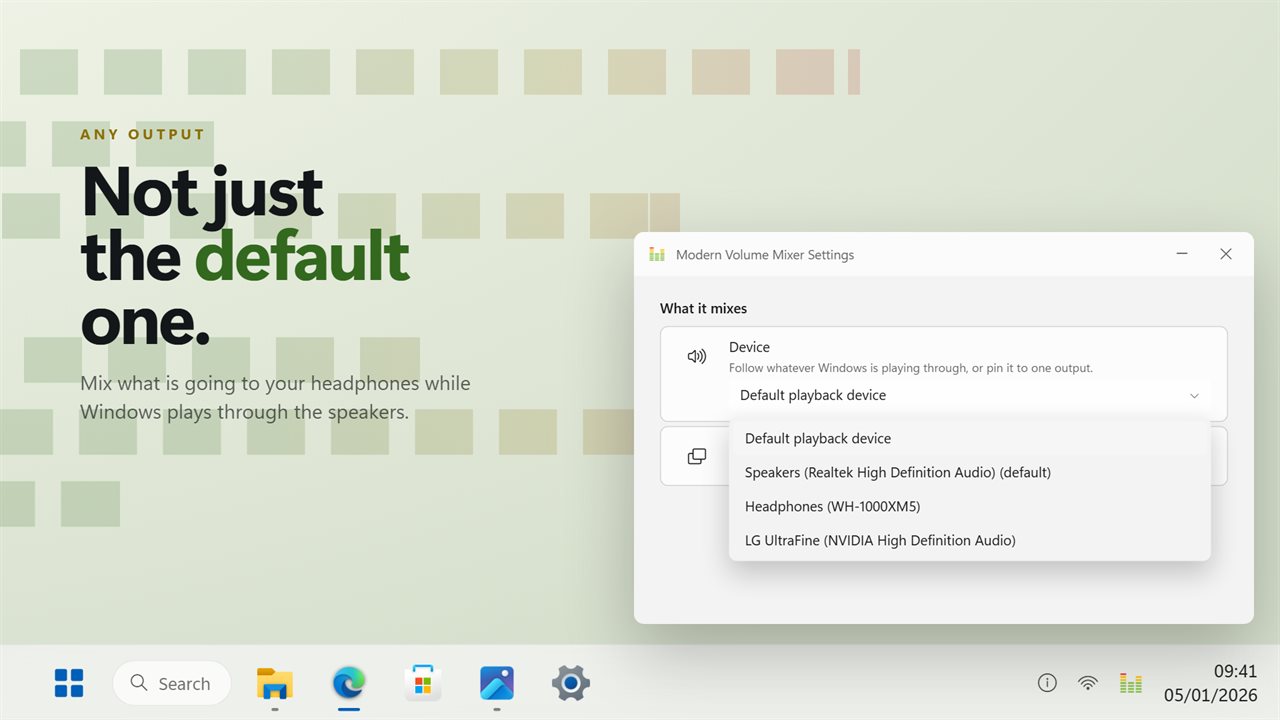Viewport: 1280px width, 720px height.
Task: Minimize the Modern Volume Mixer Settings window
Action: pyautogui.click(x=1182, y=254)
